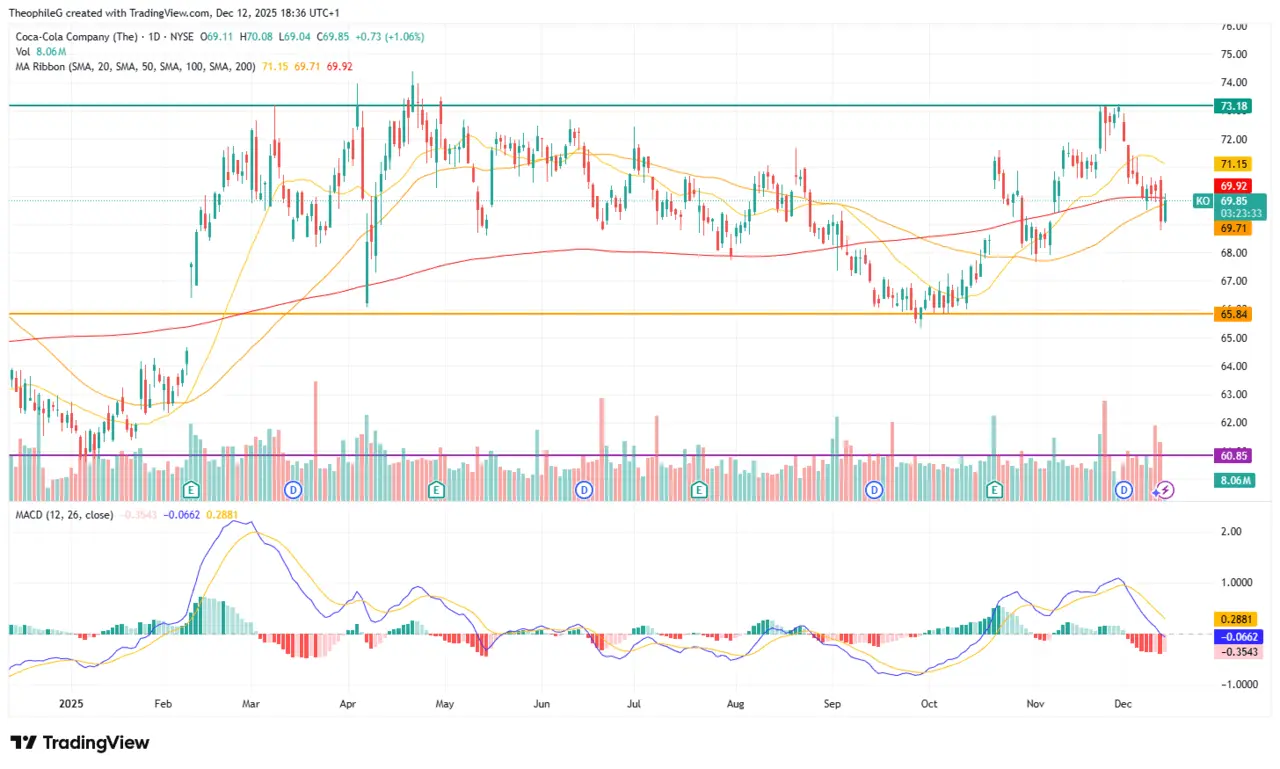The width and height of the screenshot is (1280, 769).
Task: Click the orange 65.84 horizontal line label
Action: [1233, 314]
